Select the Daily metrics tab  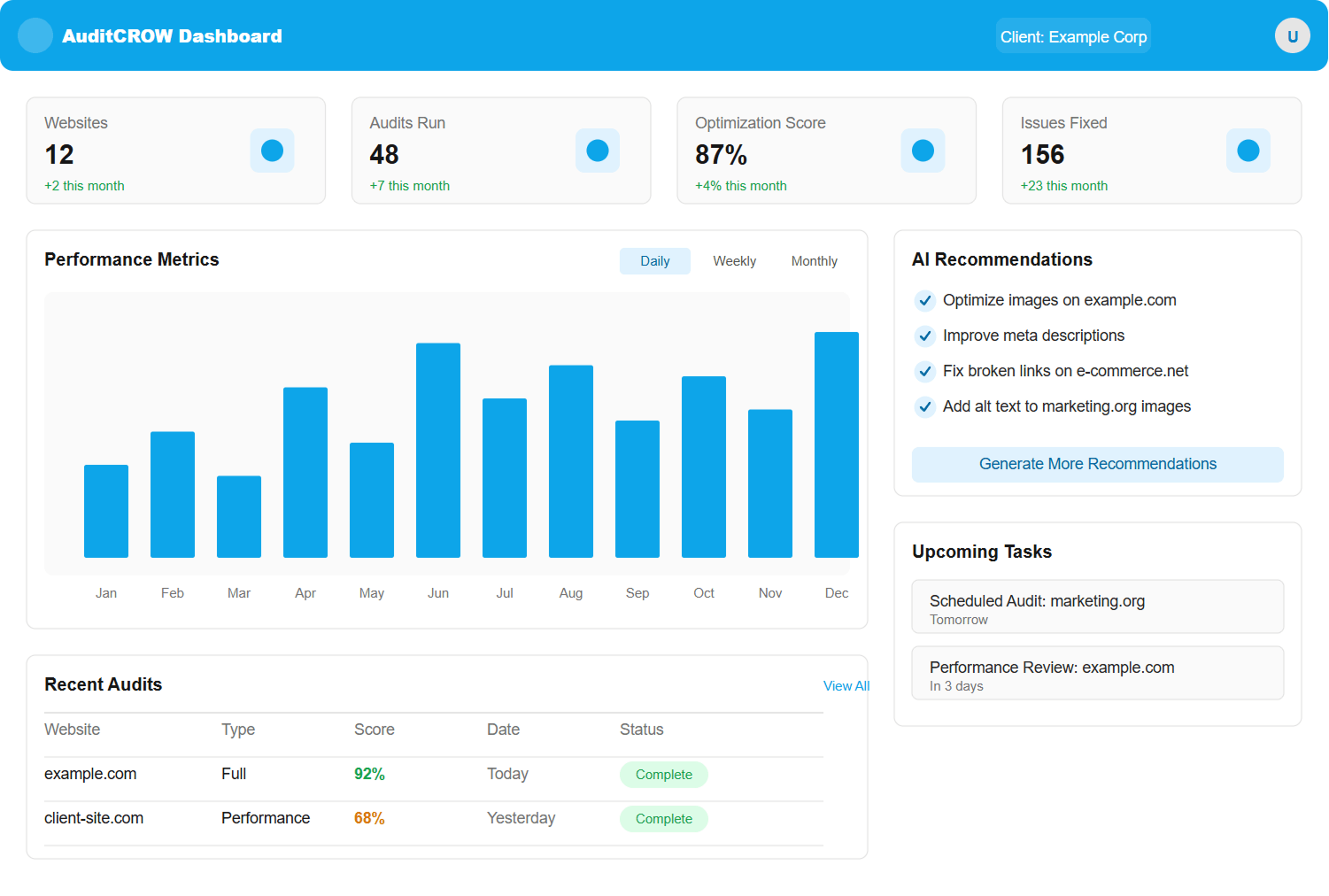(654, 260)
